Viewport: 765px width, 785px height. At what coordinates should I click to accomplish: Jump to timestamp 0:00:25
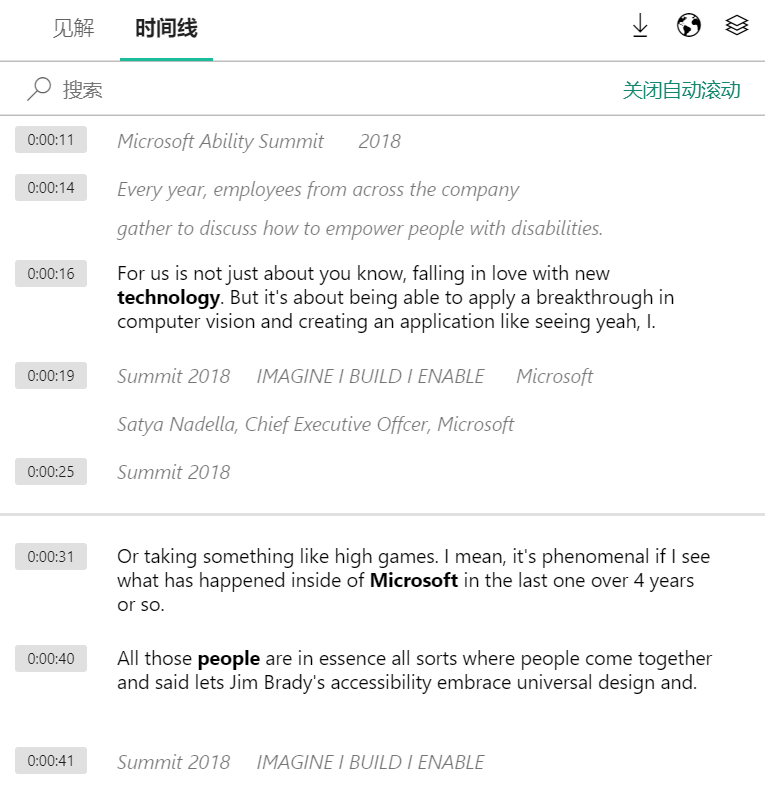[51, 472]
